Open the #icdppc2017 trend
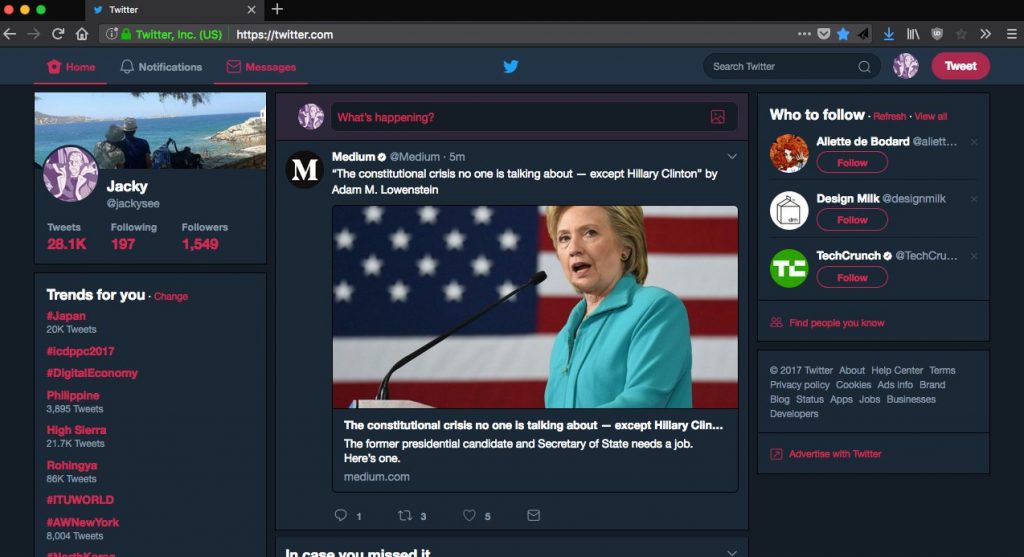The width and height of the screenshot is (1024, 557). pyautogui.click(x=80, y=351)
